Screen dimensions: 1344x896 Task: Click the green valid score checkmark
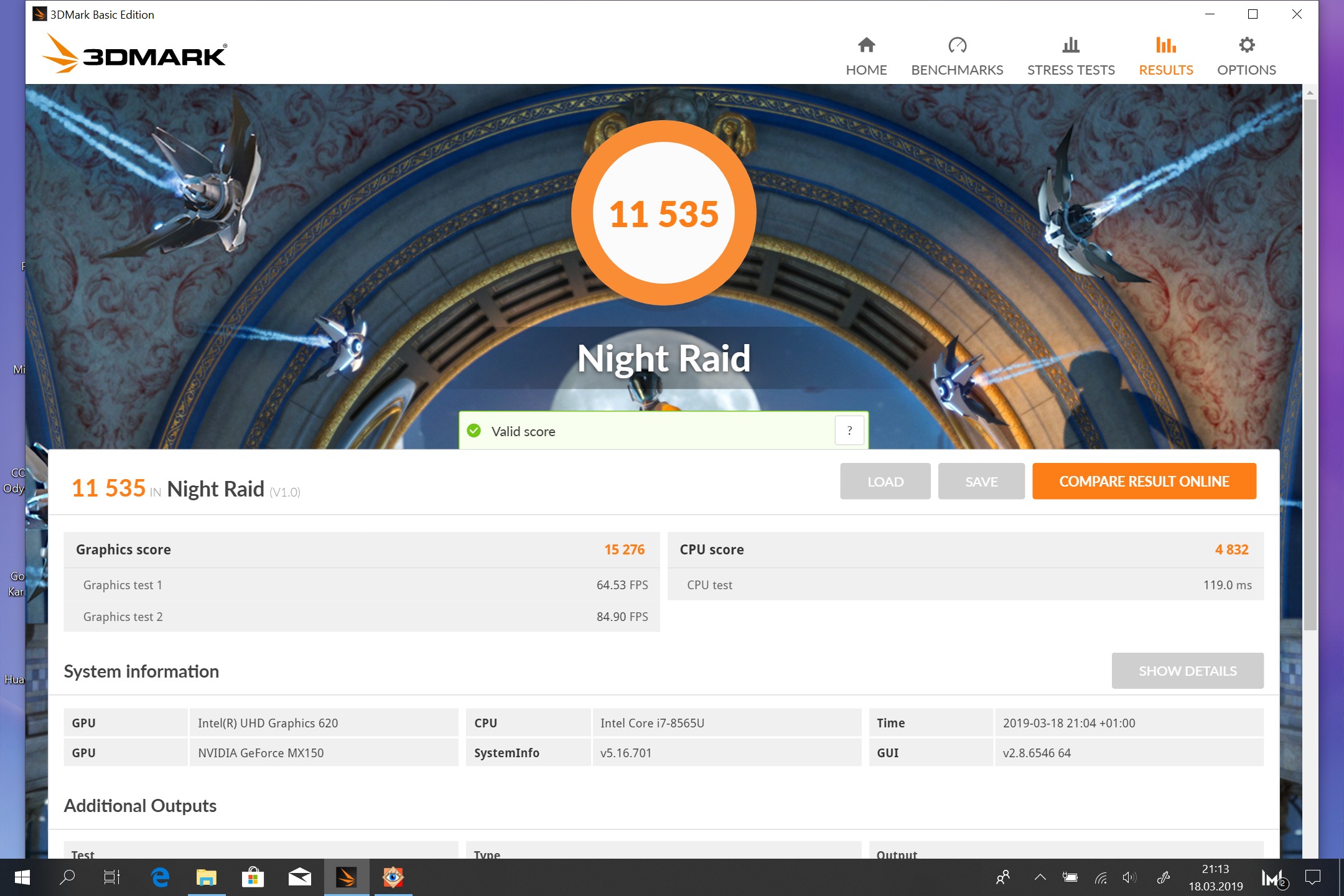[474, 431]
